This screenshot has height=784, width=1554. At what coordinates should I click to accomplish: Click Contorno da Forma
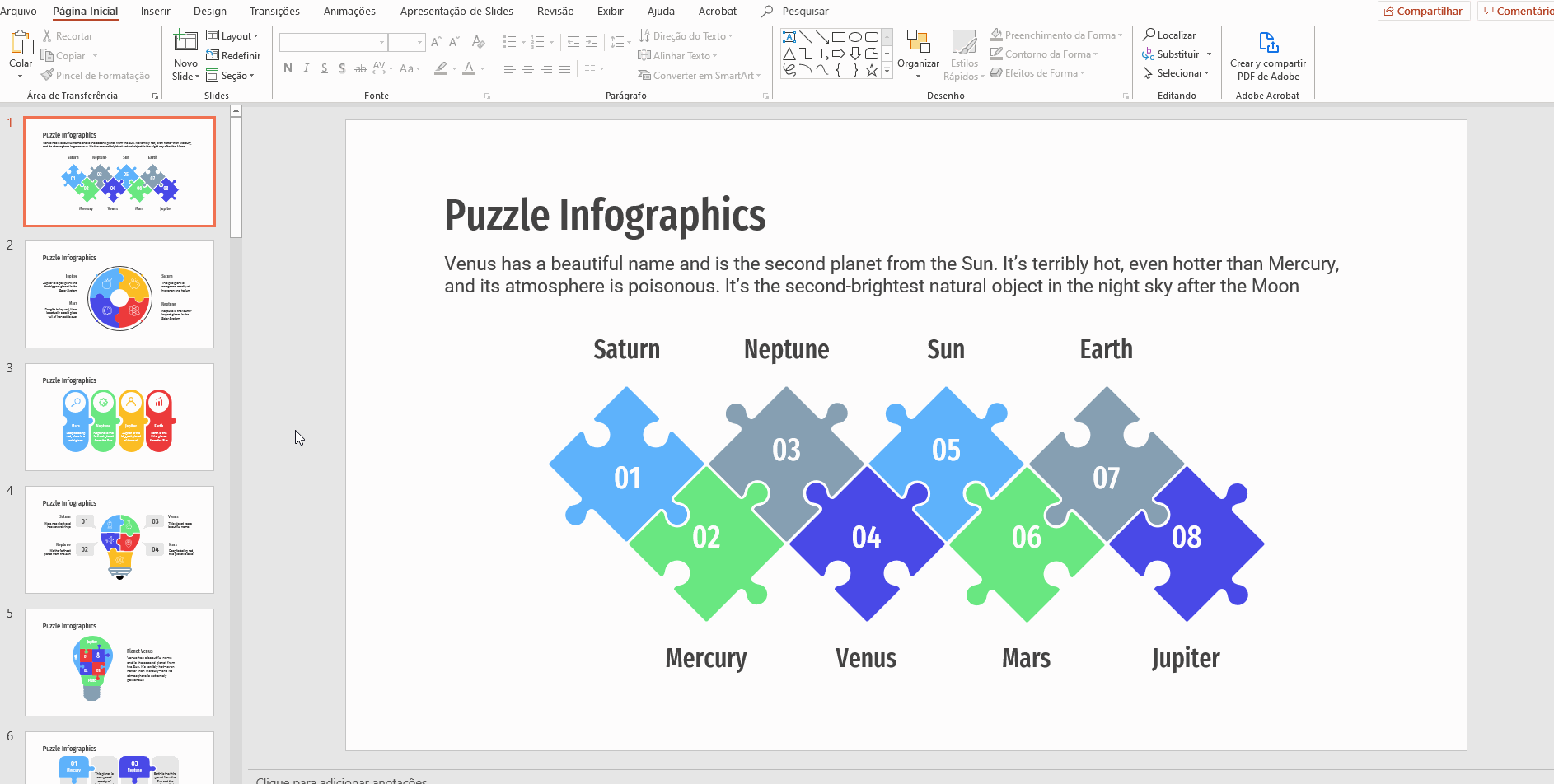pos(1045,54)
